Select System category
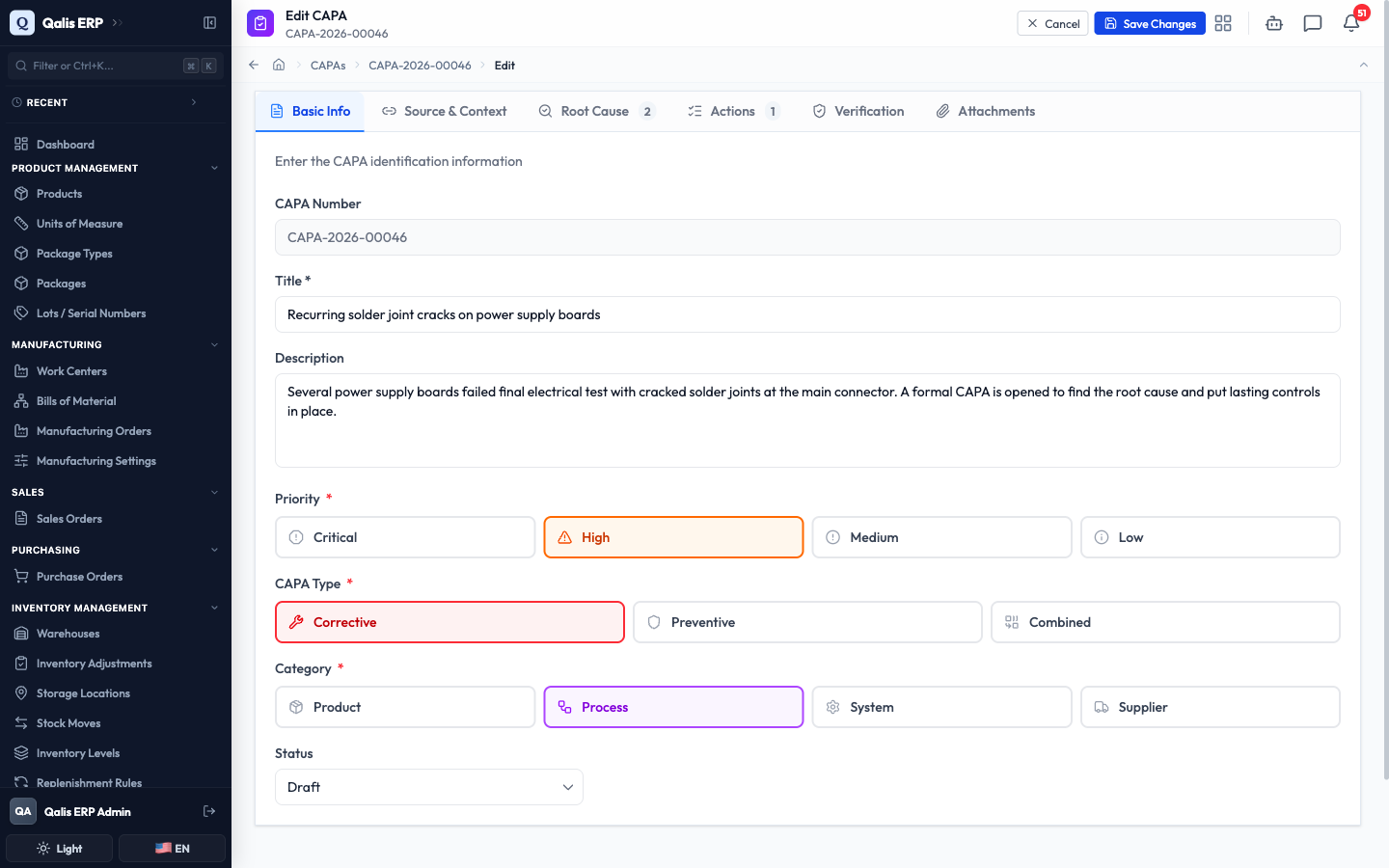The width and height of the screenshot is (1389, 868). tap(941, 707)
